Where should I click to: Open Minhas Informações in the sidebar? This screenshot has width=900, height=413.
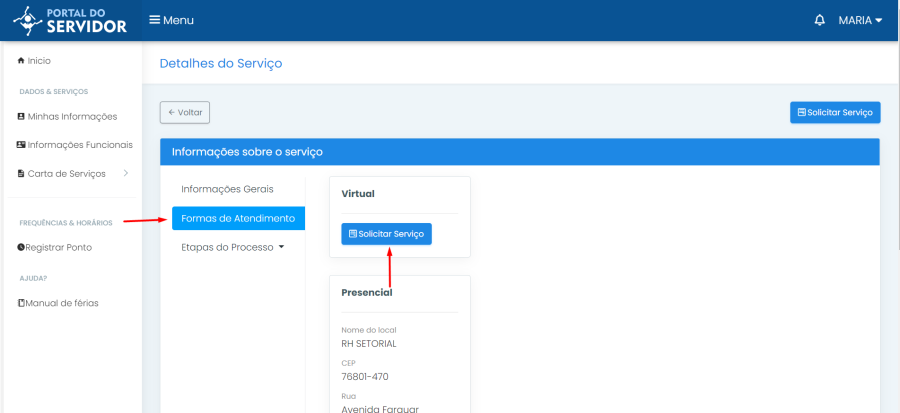[67, 116]
